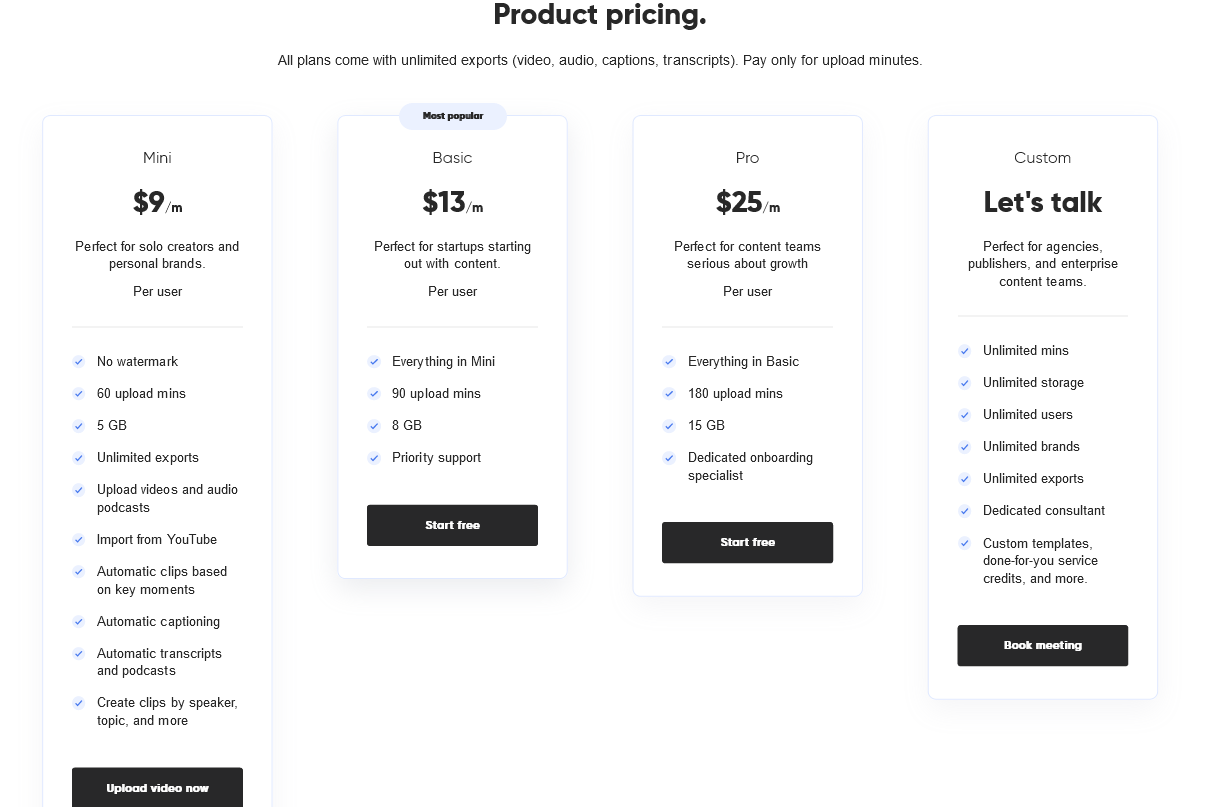Click the $13/m Basic price
1222x807 pixels.
click(x=452, y=203)
